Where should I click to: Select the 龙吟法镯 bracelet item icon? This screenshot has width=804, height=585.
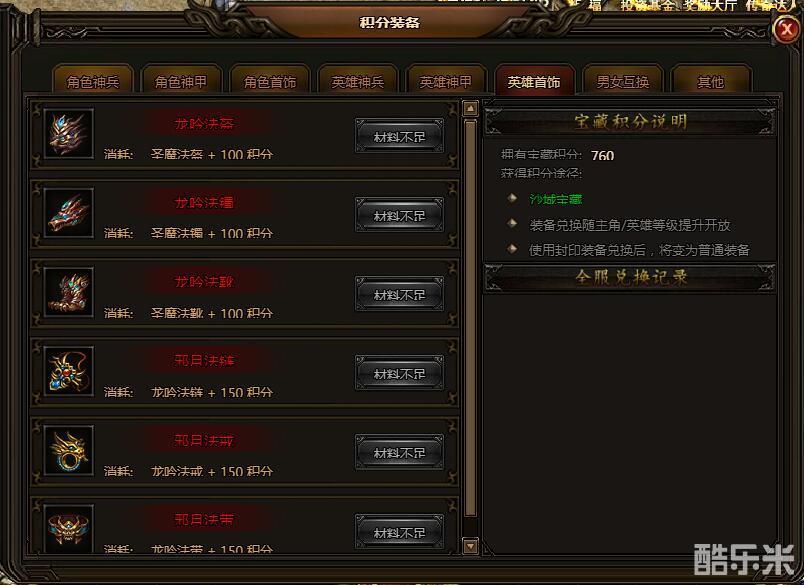point(69,212)
